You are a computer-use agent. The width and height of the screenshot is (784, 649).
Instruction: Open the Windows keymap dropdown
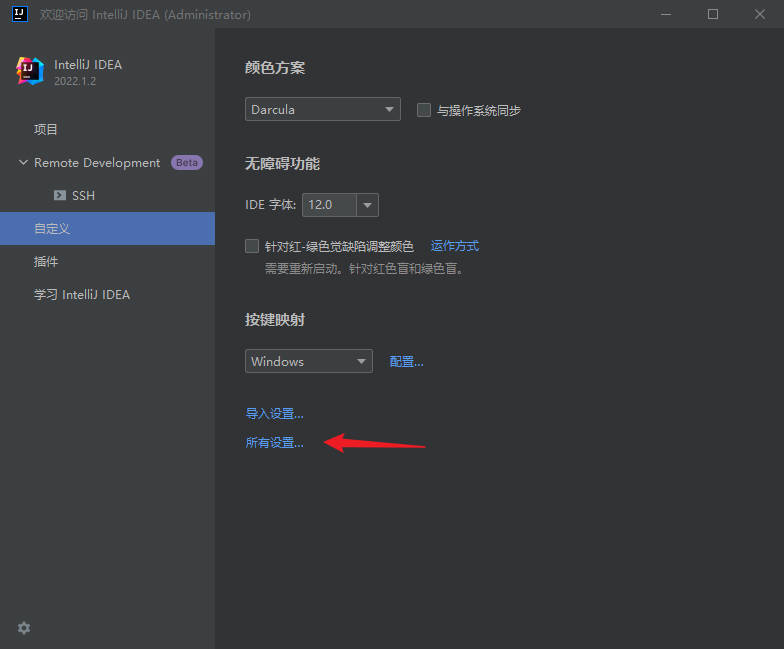click(308, 361)
